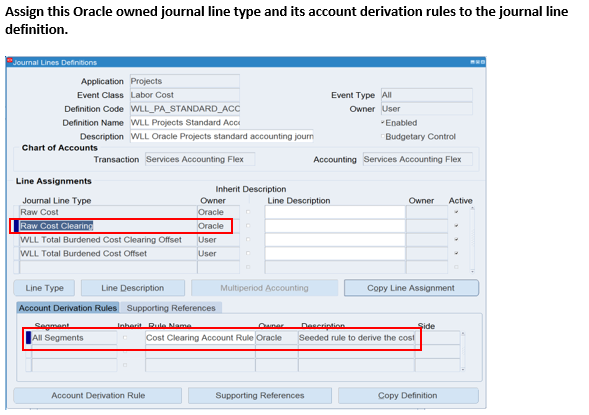Click Line Description field for Raw Cost Clearing
The image size is (589, 415).
tap(335, 226)
